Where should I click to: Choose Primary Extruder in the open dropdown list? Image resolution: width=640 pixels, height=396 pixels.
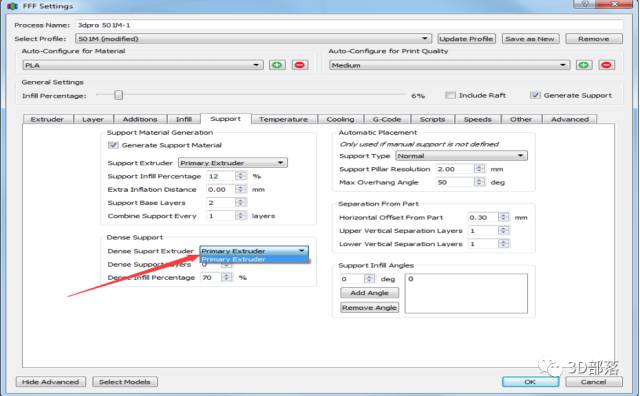coord(254,259)
